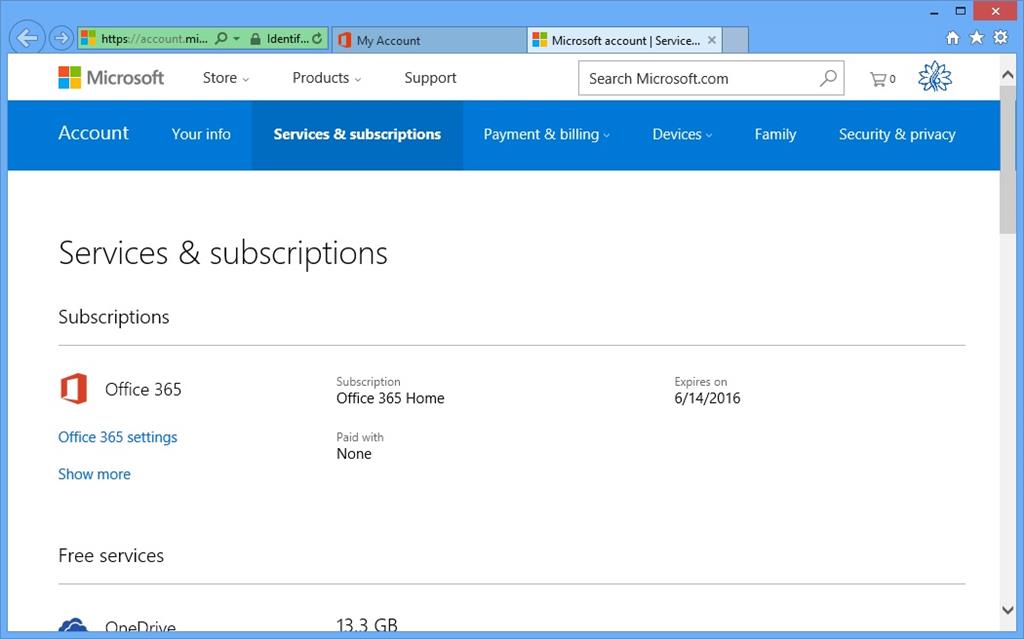Image resolution: width=1024 pixels, height=639 pixels.
Task: Go to browser home page icon
Action: 953,38
